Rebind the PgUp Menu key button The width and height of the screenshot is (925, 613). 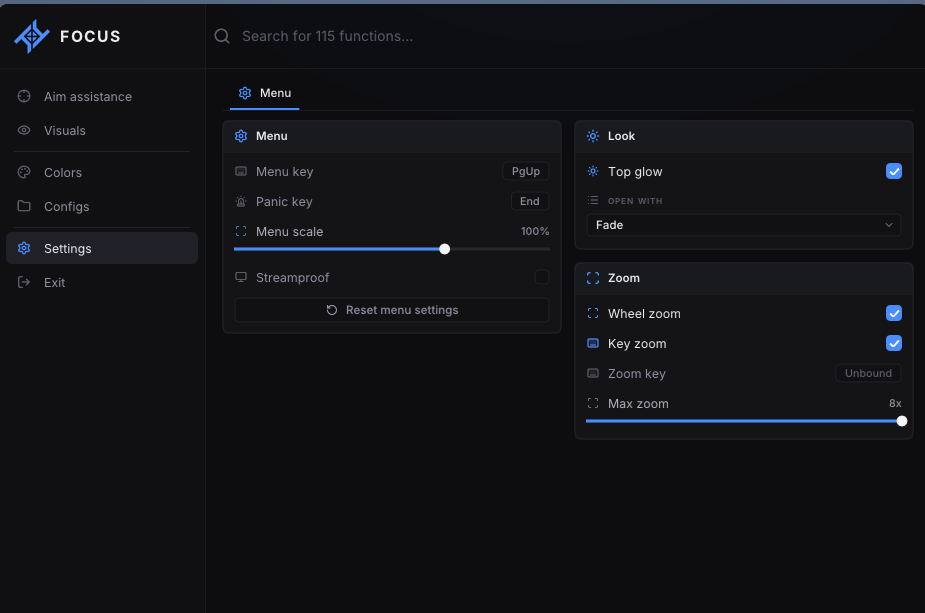point(526,171)
